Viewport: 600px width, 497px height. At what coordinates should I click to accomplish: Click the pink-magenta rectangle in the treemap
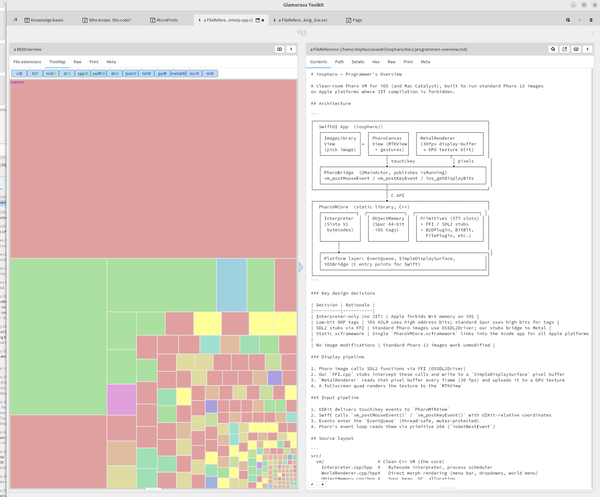[x=122, y=399]
